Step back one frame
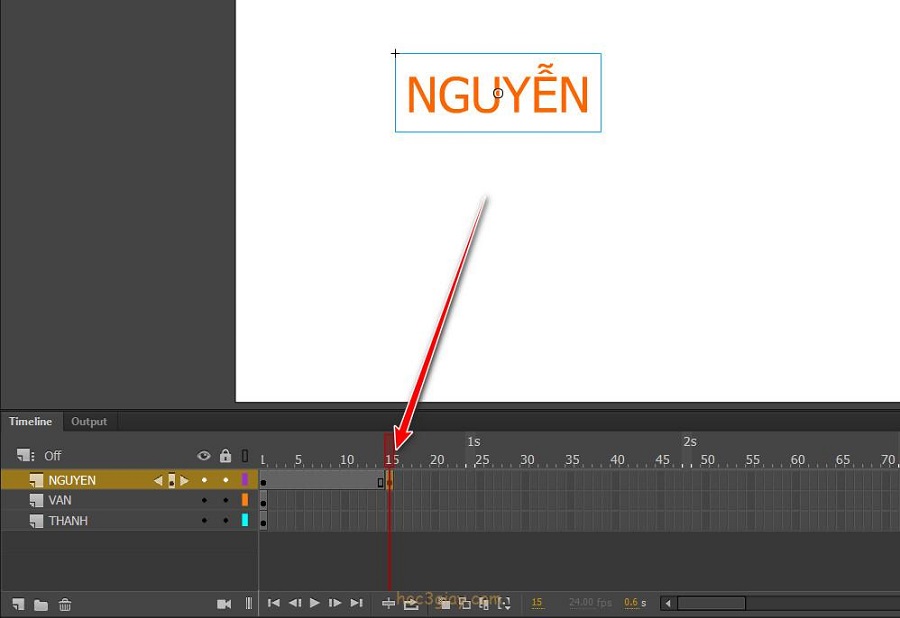Image resolution: width=900 pixels, height=618 pixels. (294, 603)
